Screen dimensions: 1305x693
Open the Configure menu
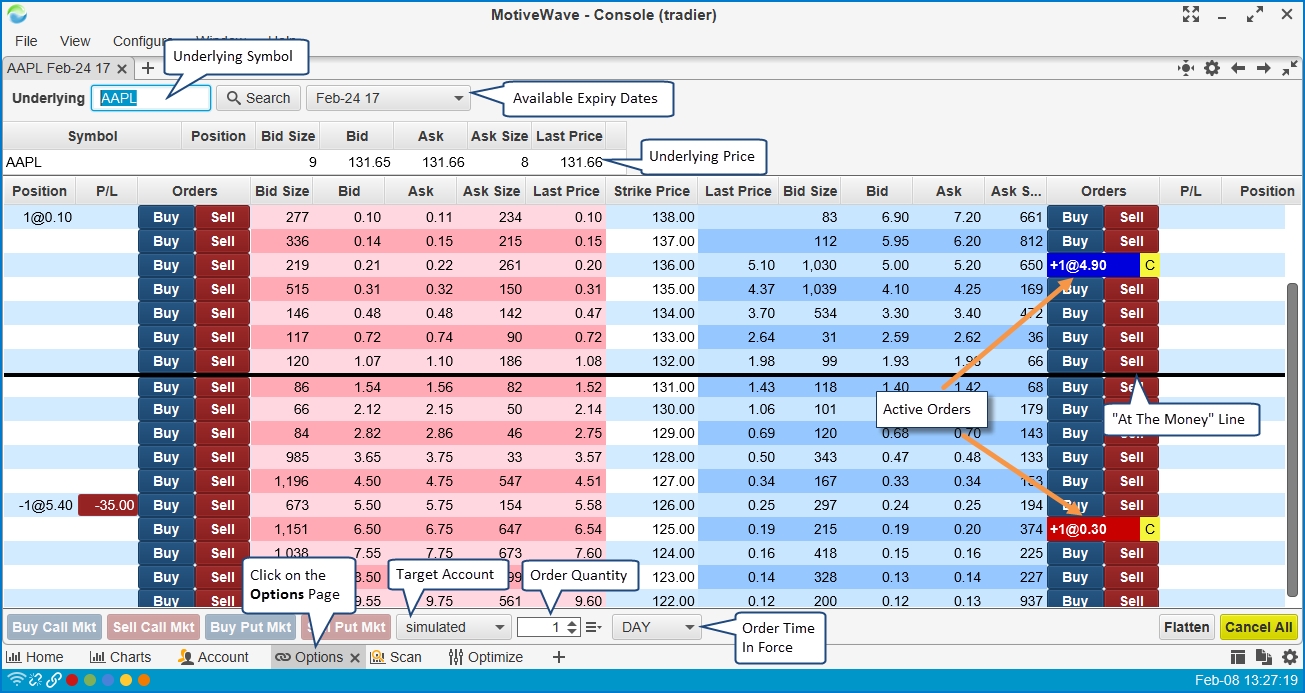pos(142,41)
